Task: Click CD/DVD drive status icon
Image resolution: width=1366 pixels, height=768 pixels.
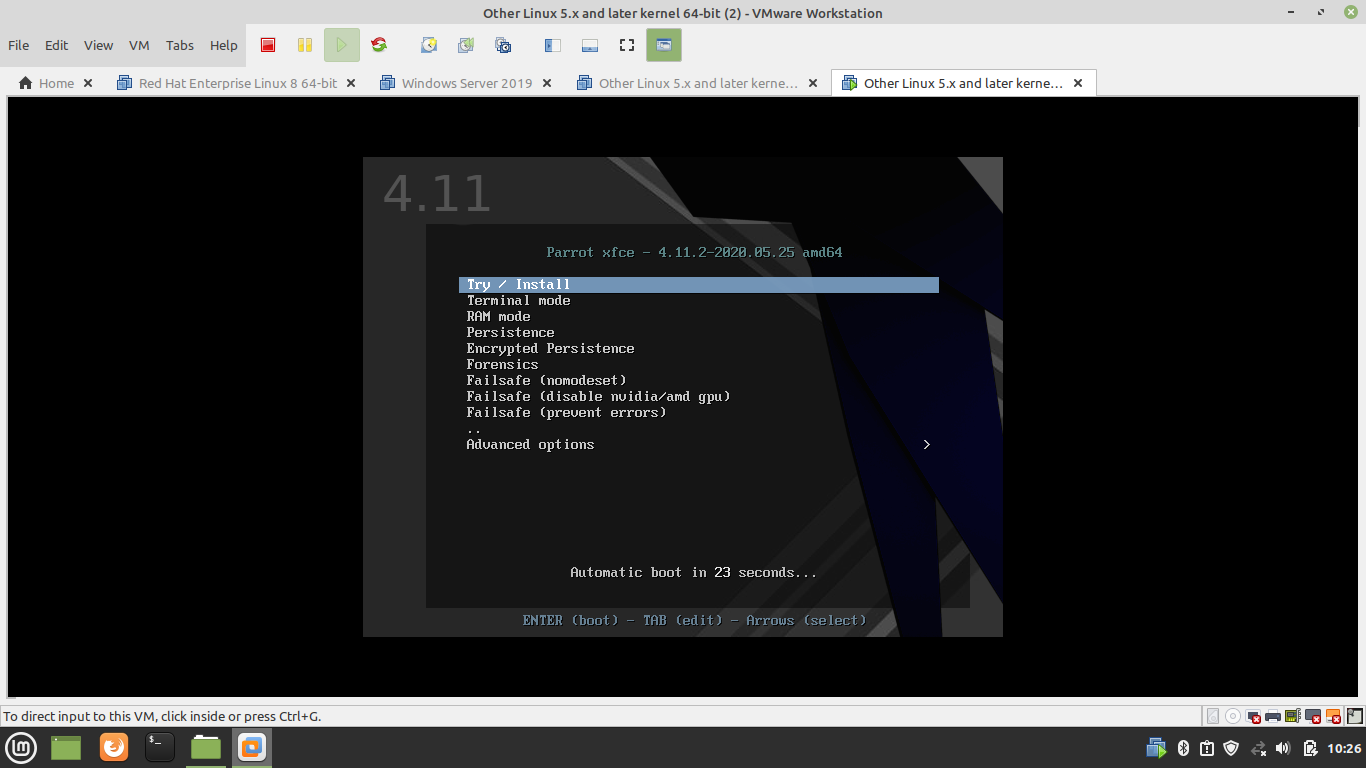Action: pos(1233,716)
